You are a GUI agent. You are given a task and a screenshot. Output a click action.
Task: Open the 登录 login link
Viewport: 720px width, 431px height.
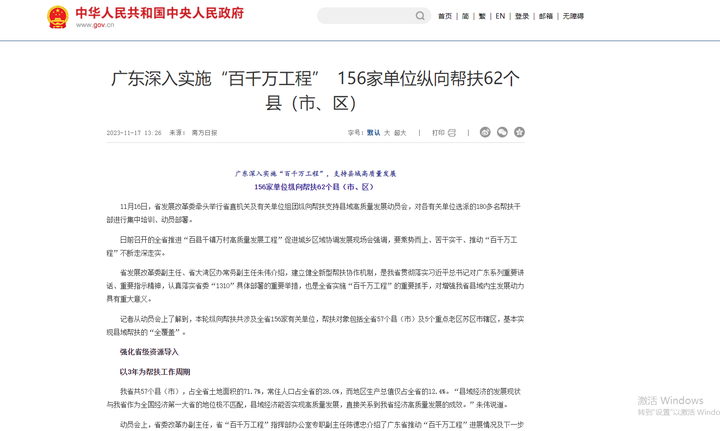click(x=522, y=16)
